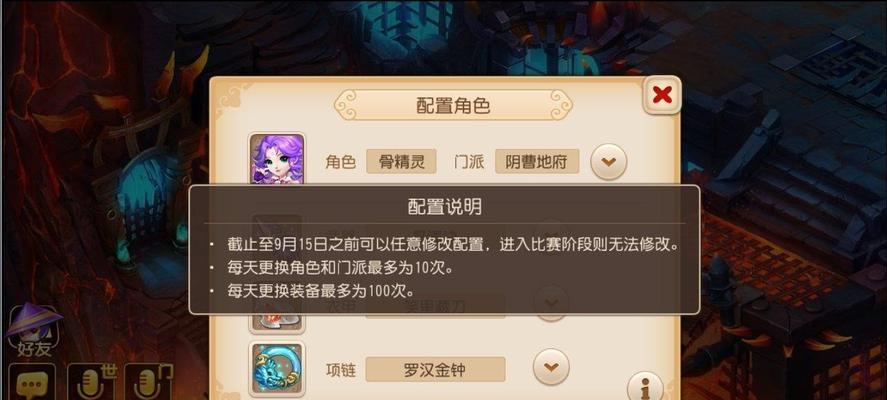Dismiss the 配置说明 tooltip heading

click(x=445, y=207)
